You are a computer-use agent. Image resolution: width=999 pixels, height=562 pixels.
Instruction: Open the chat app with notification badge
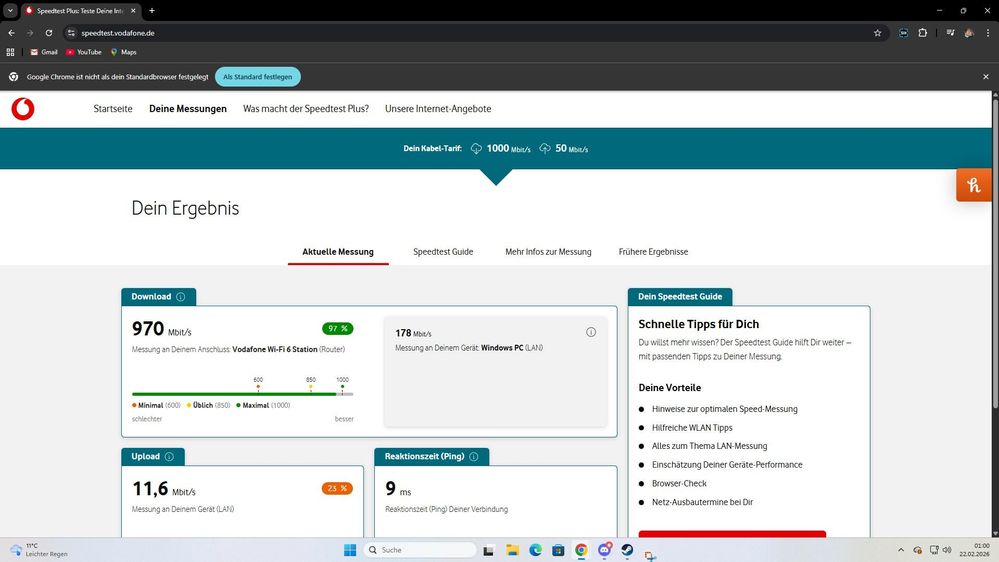pos(605,550)
